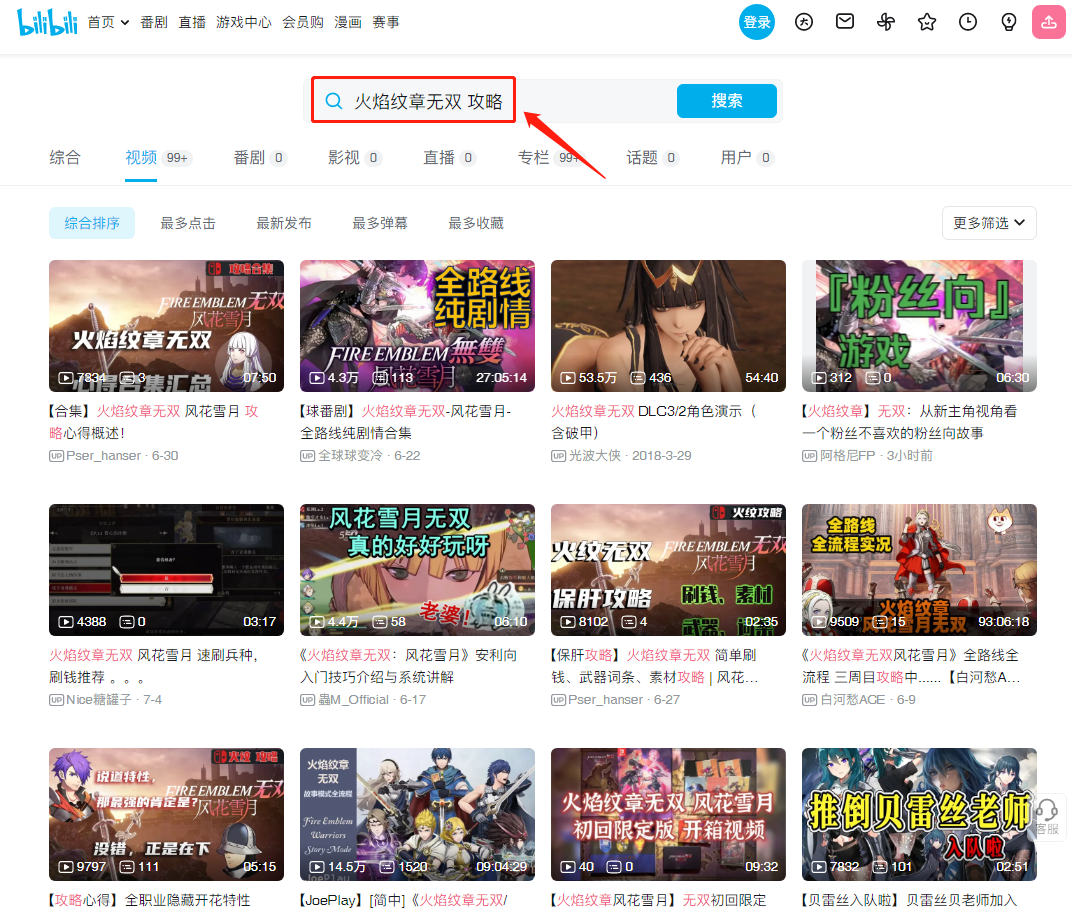Sort results by 最多收藏
The image size is (1072, 914).
476,223
